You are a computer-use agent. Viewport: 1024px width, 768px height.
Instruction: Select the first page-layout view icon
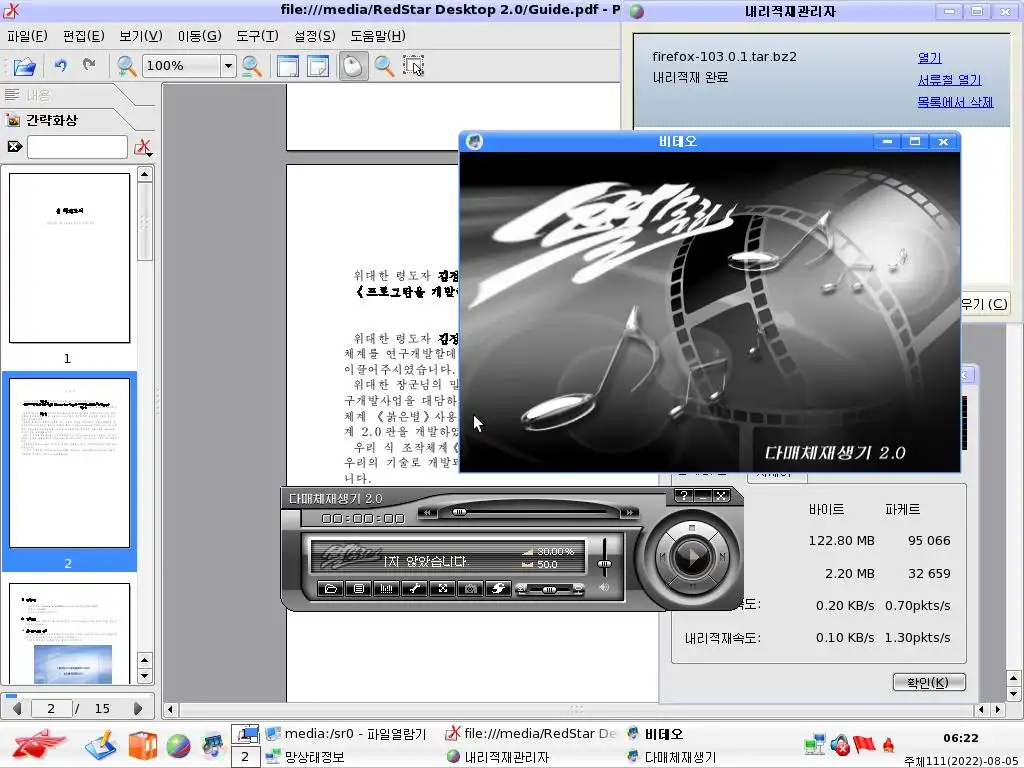(x=287, y=66)
